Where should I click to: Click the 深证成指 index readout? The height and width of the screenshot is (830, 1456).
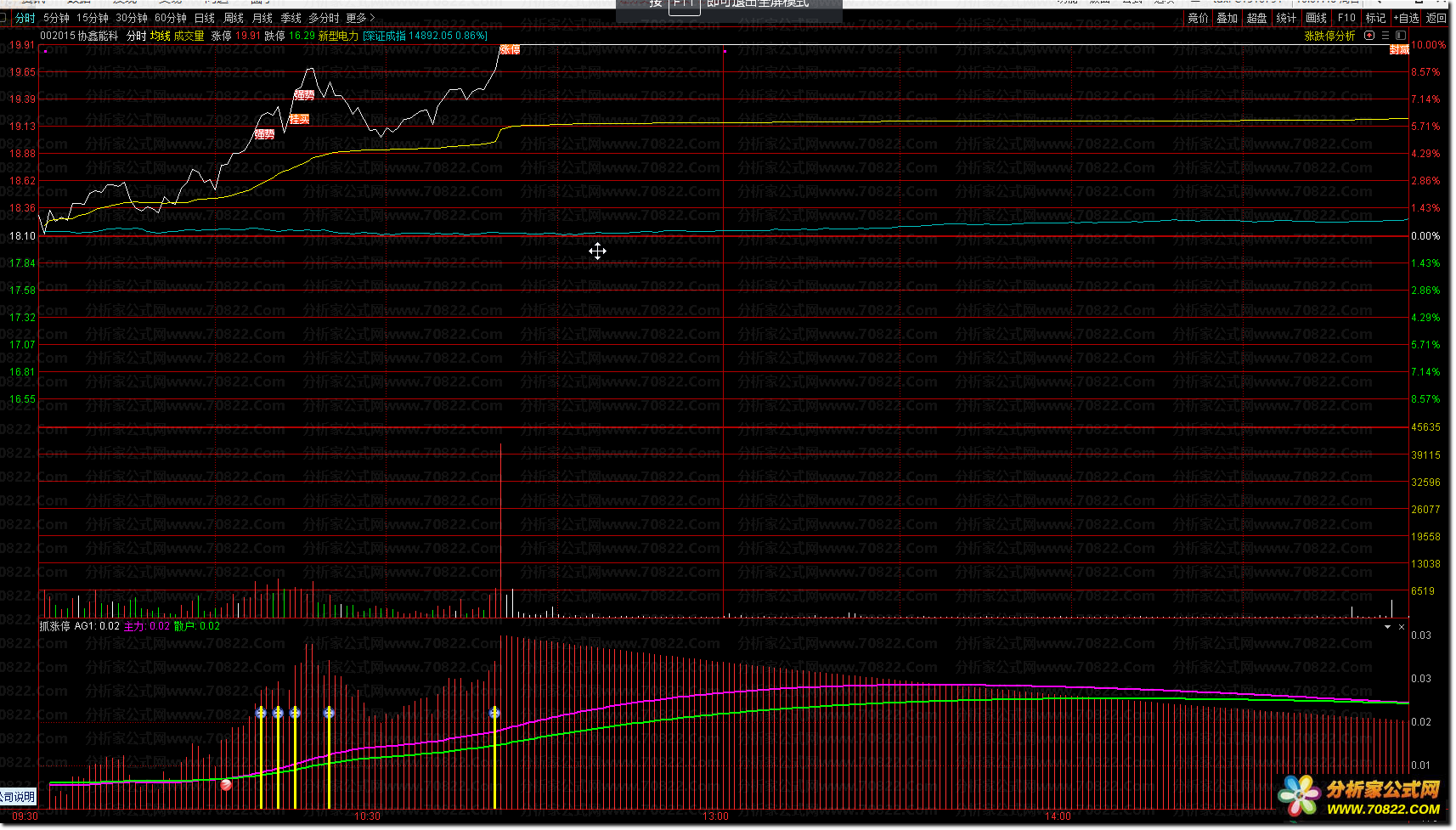(425, 36)
